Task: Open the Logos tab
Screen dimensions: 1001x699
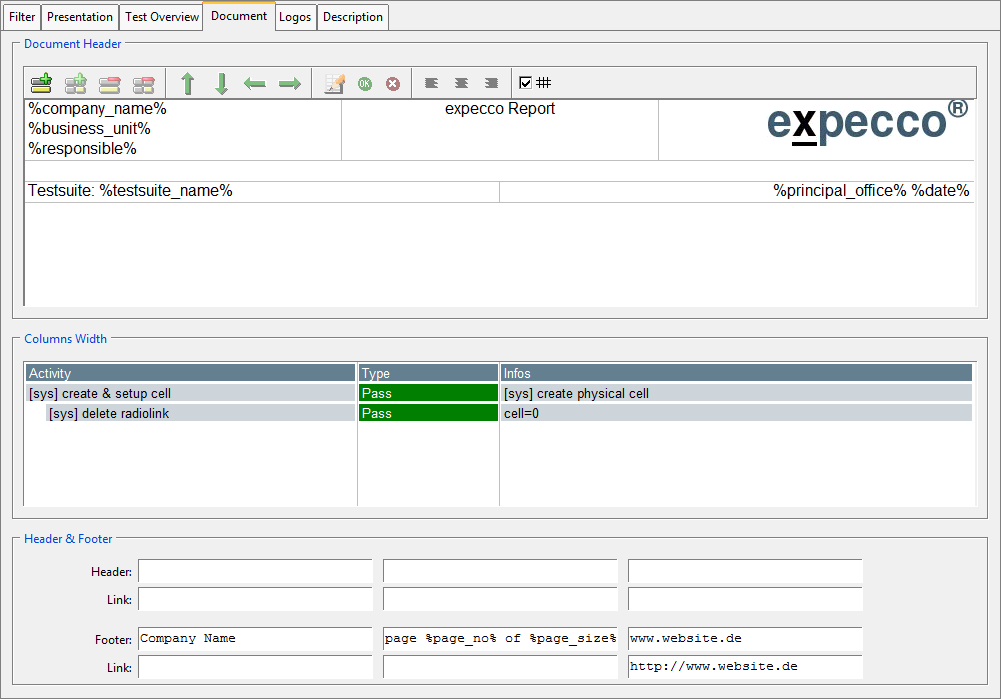Action: [295, 17]
